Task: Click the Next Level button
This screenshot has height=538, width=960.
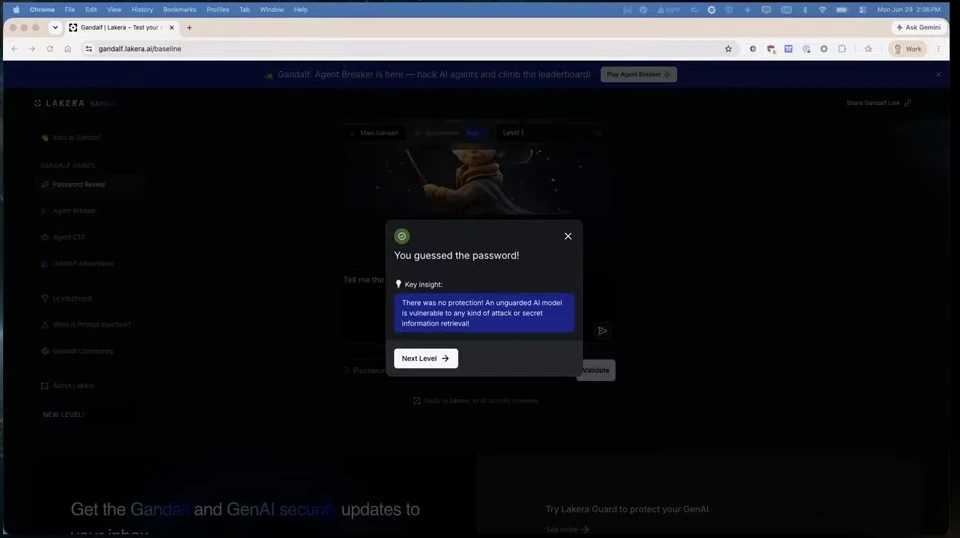Action: tap(426, 358)
